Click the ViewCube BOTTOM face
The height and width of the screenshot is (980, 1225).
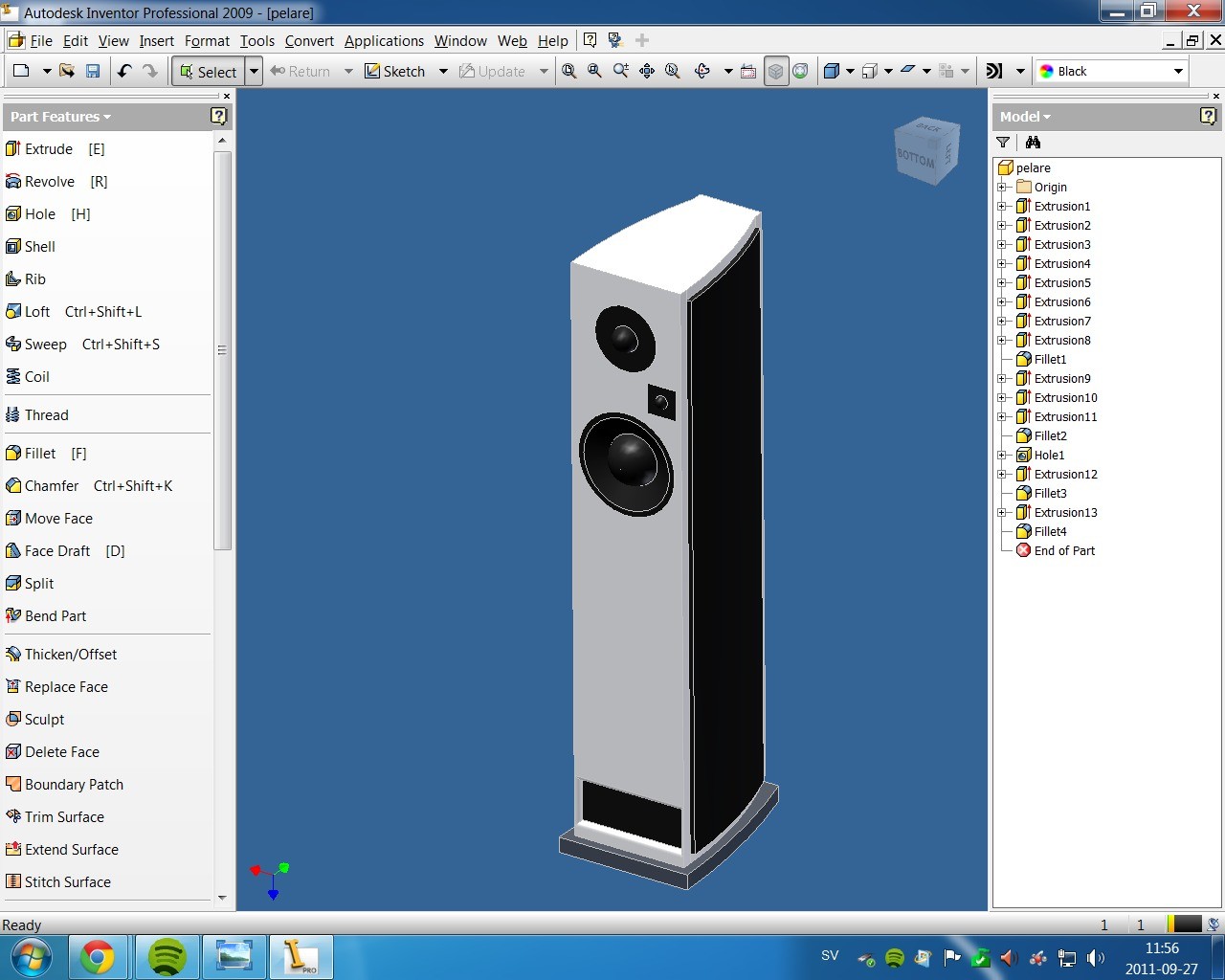tap(916, 159)
